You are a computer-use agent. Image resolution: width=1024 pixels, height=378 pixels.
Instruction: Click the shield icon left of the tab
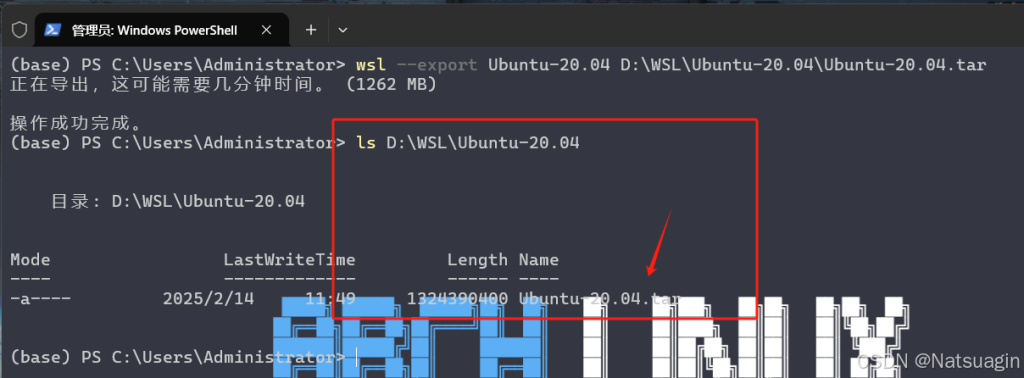click(x=20, y=29)
